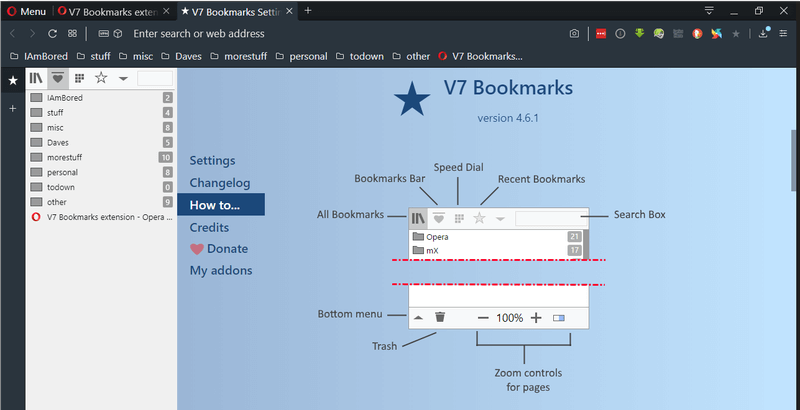Open the misc folder on bookmarks bar
The height and width of the screenshot is (410, 800).
(x=136, y=57)
